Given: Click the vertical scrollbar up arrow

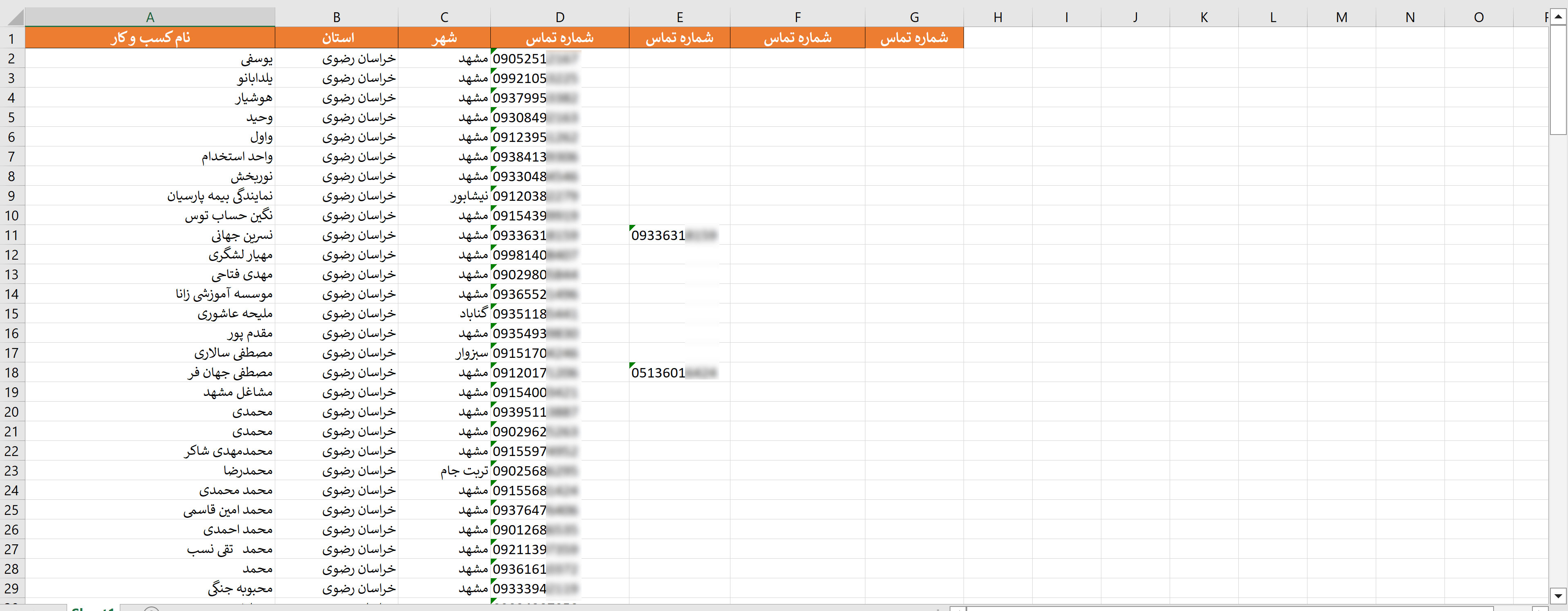Looking at the screenshot, I should click(x=1558, y=17).
